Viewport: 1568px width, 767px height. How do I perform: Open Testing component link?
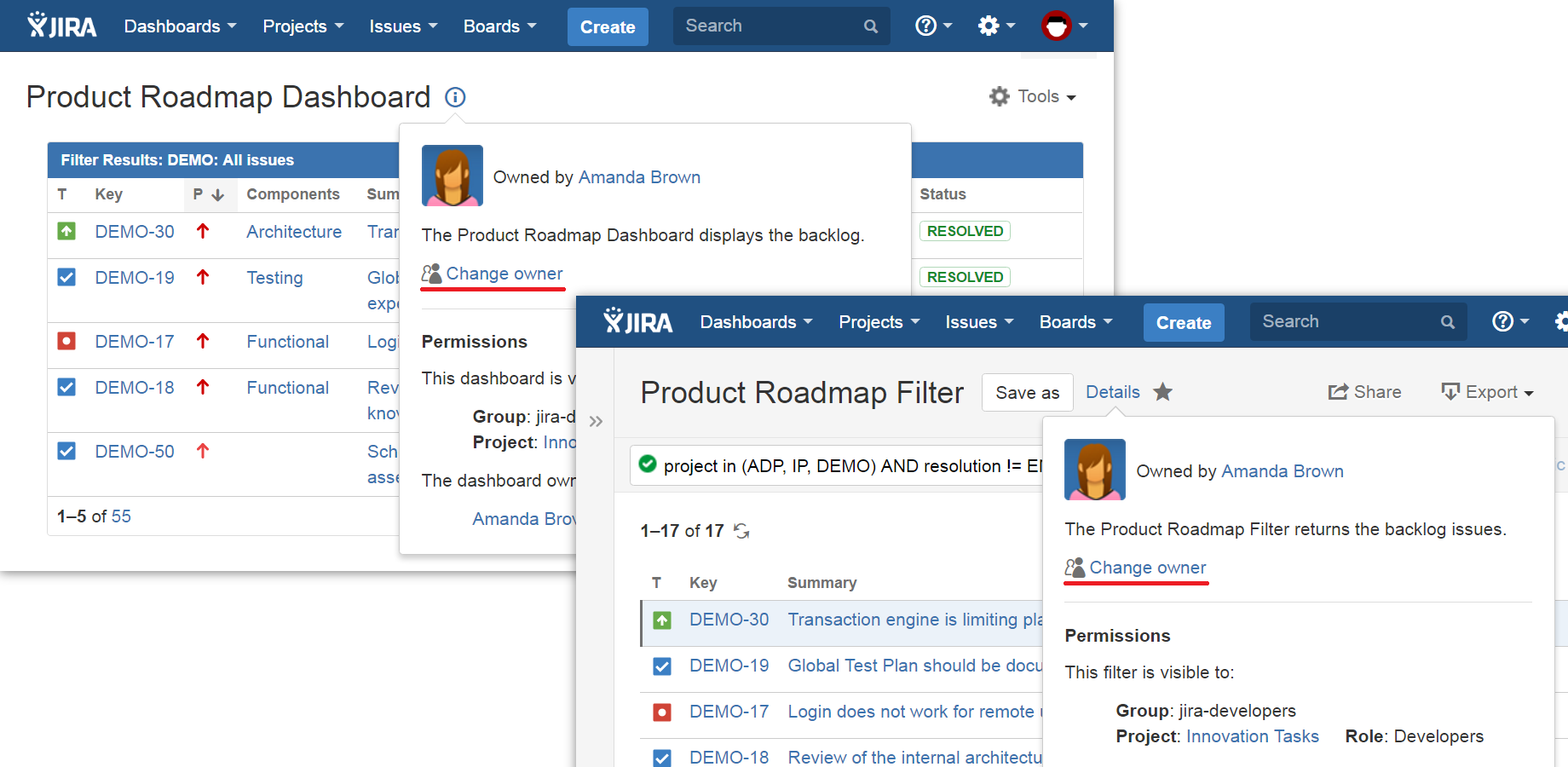pos(274,278)
